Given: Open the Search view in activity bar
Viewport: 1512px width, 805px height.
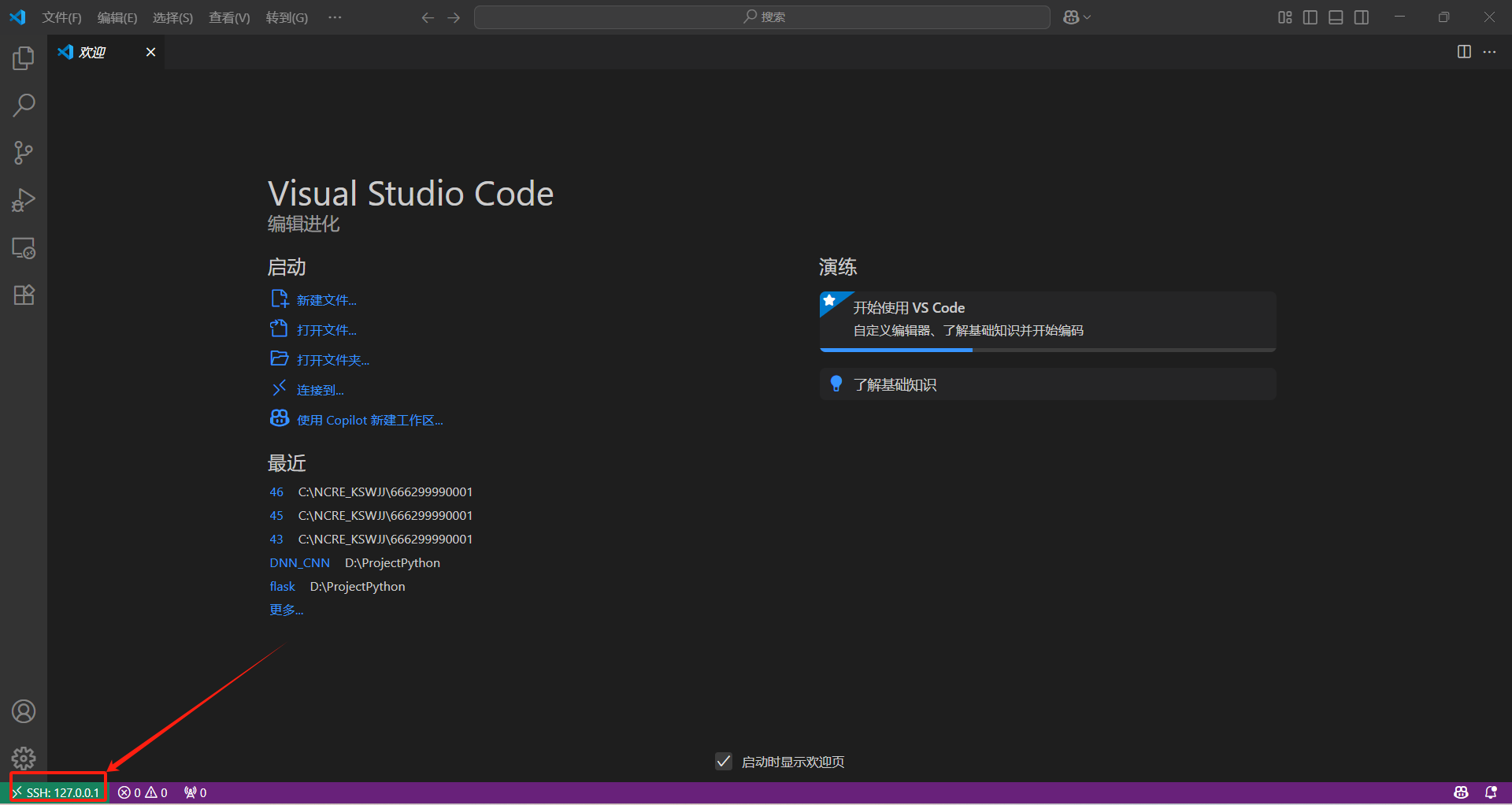Looking at the screenshot, I should tap(24, 106).
